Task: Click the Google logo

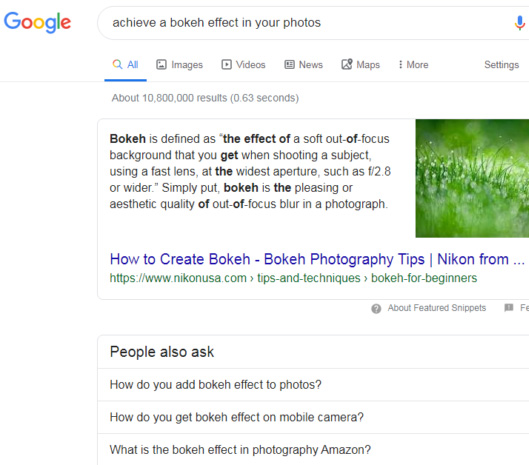Action: point(37,23)
